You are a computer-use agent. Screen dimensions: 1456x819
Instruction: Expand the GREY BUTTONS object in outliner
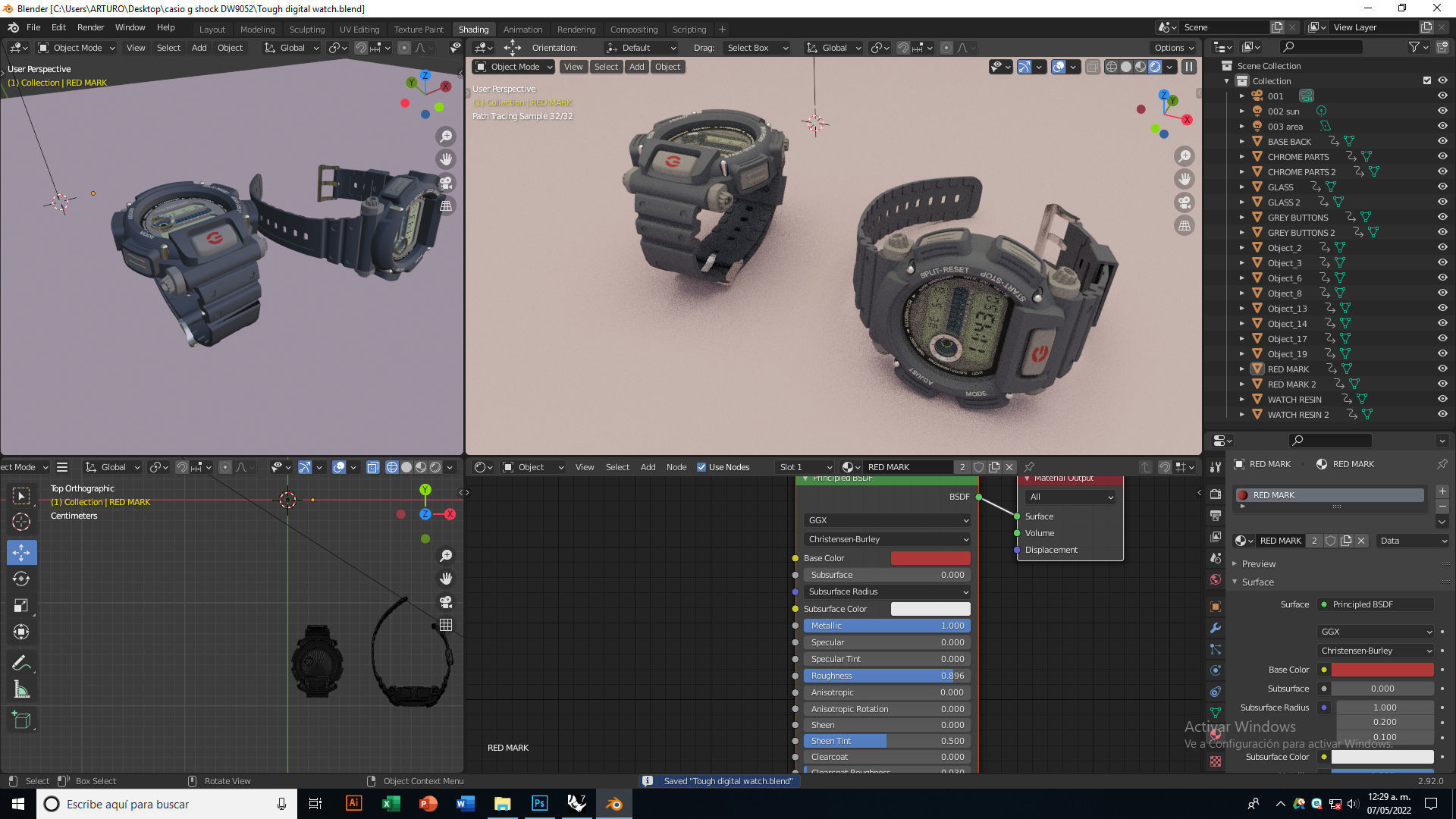coord(1242,218)
